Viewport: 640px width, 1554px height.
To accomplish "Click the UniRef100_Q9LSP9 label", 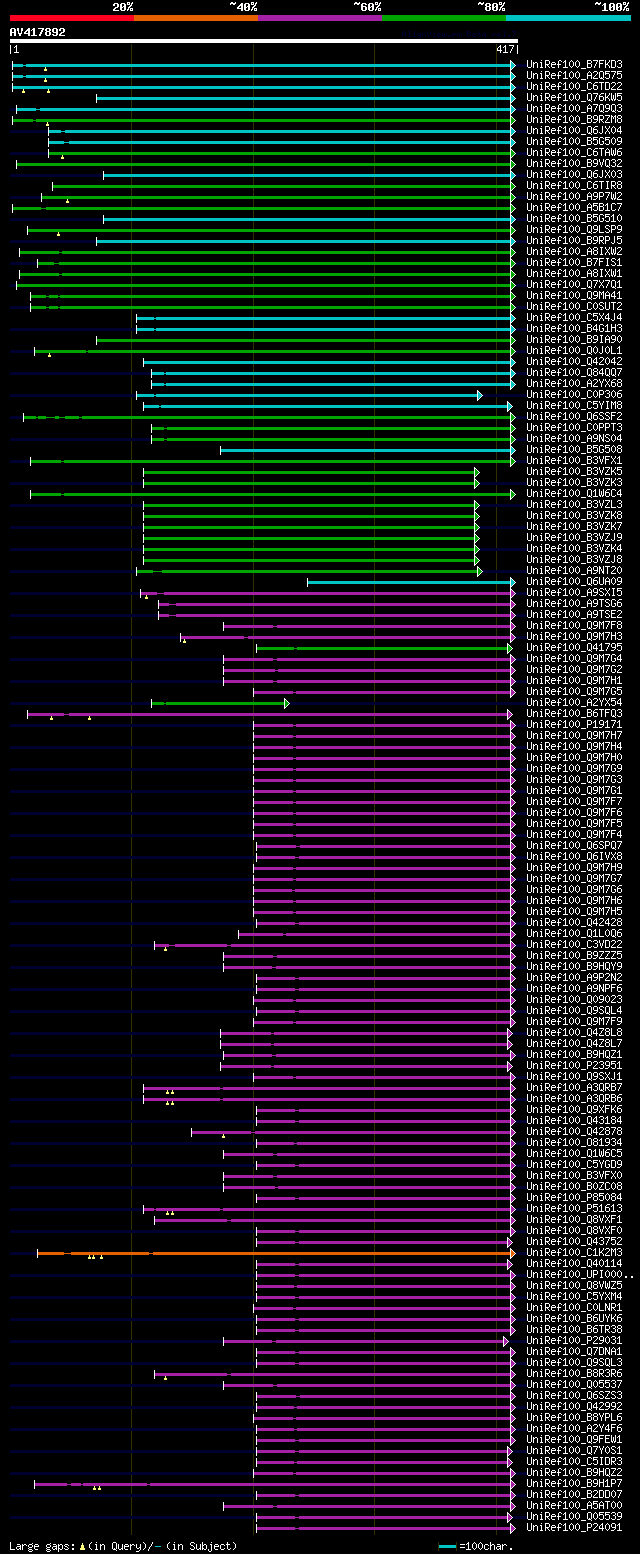I will (x=574, y=229).
